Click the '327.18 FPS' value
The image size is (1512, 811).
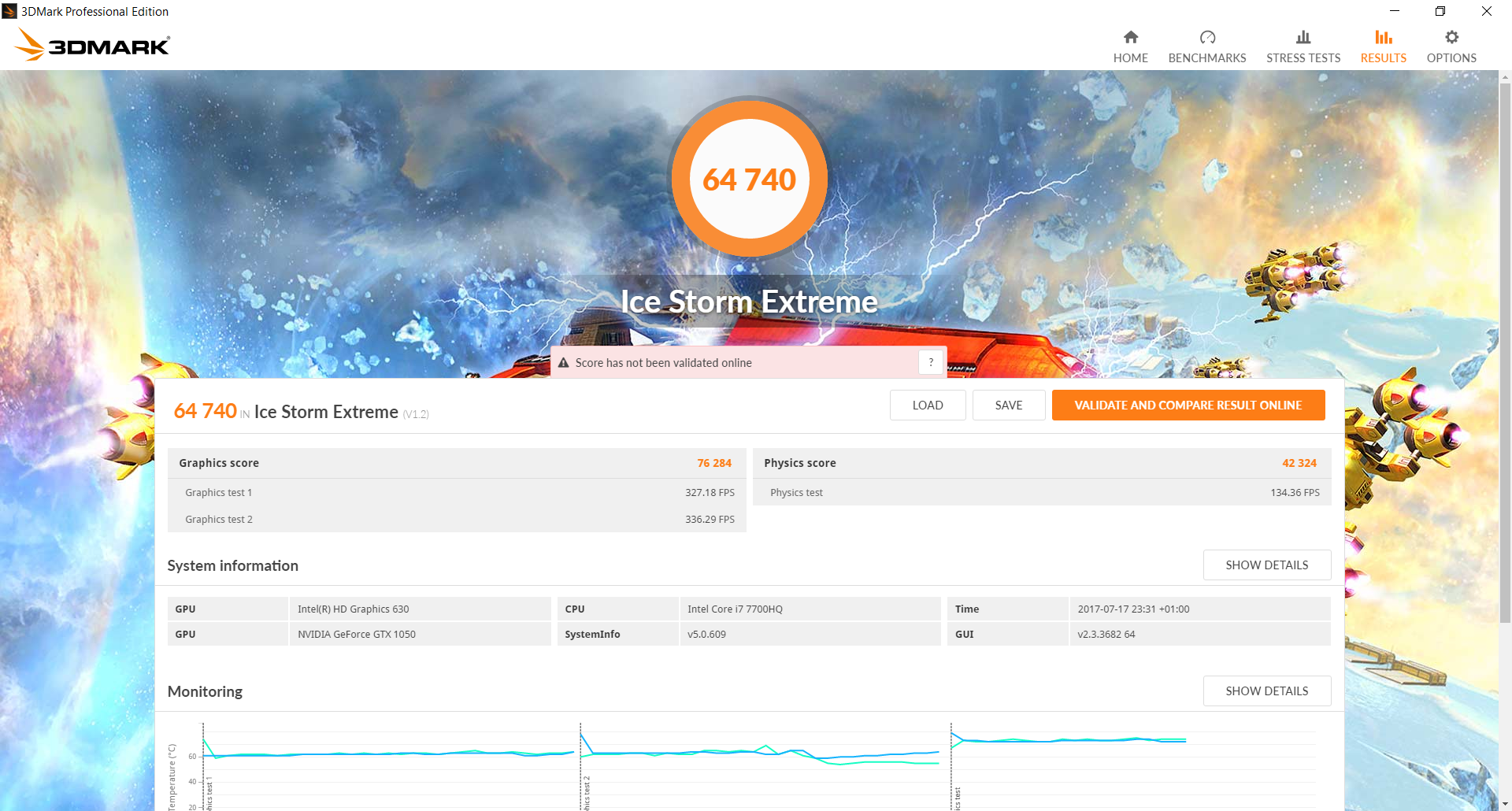coord(710,493)
